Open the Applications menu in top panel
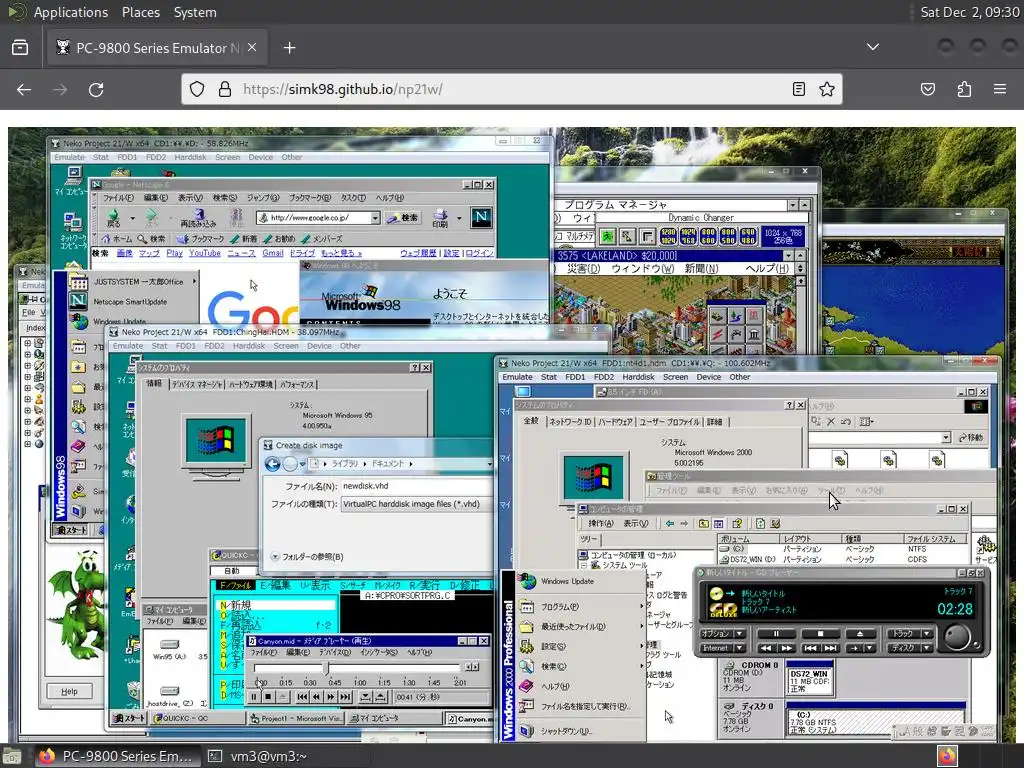1024x768 pixels. click(71, 12)
